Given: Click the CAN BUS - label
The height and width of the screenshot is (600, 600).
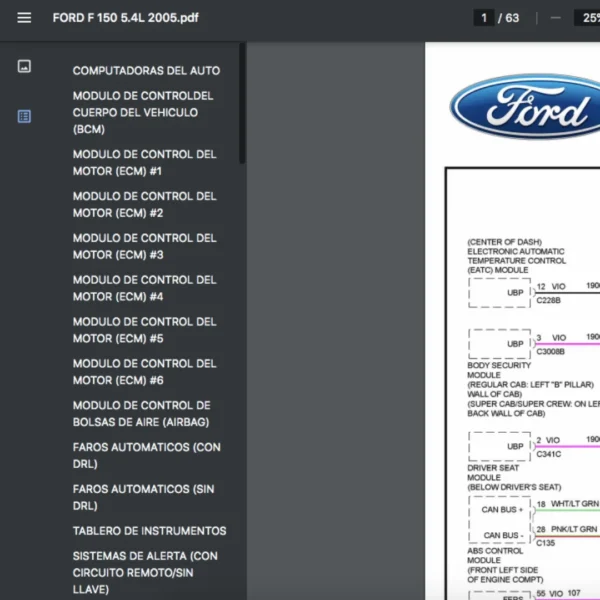Looking at the screenshot, I should pyautogui.click(x=503, y=535).
